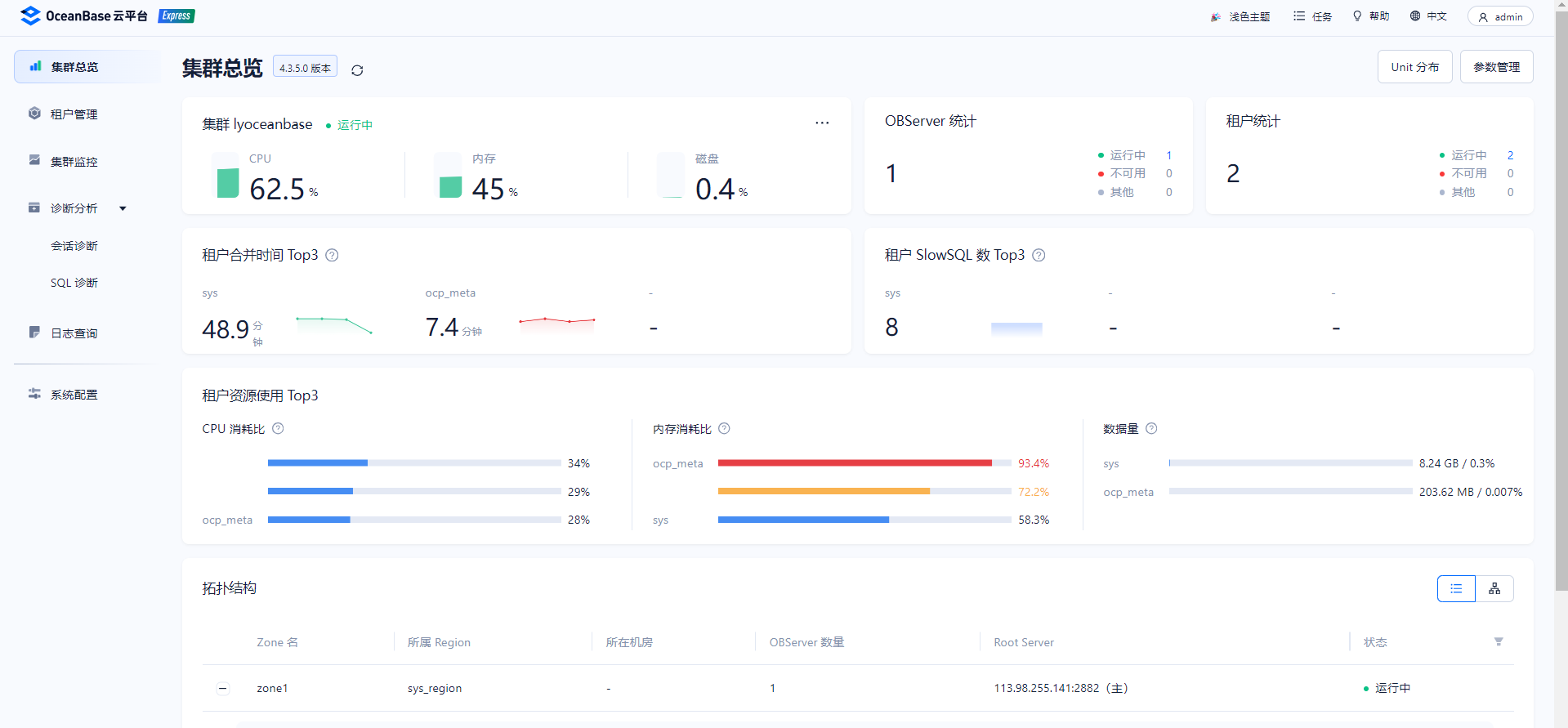Click the admin user avatar icon
Image resolution: width=1568 pixels, height=728 pixels.
coord(1483,17)
